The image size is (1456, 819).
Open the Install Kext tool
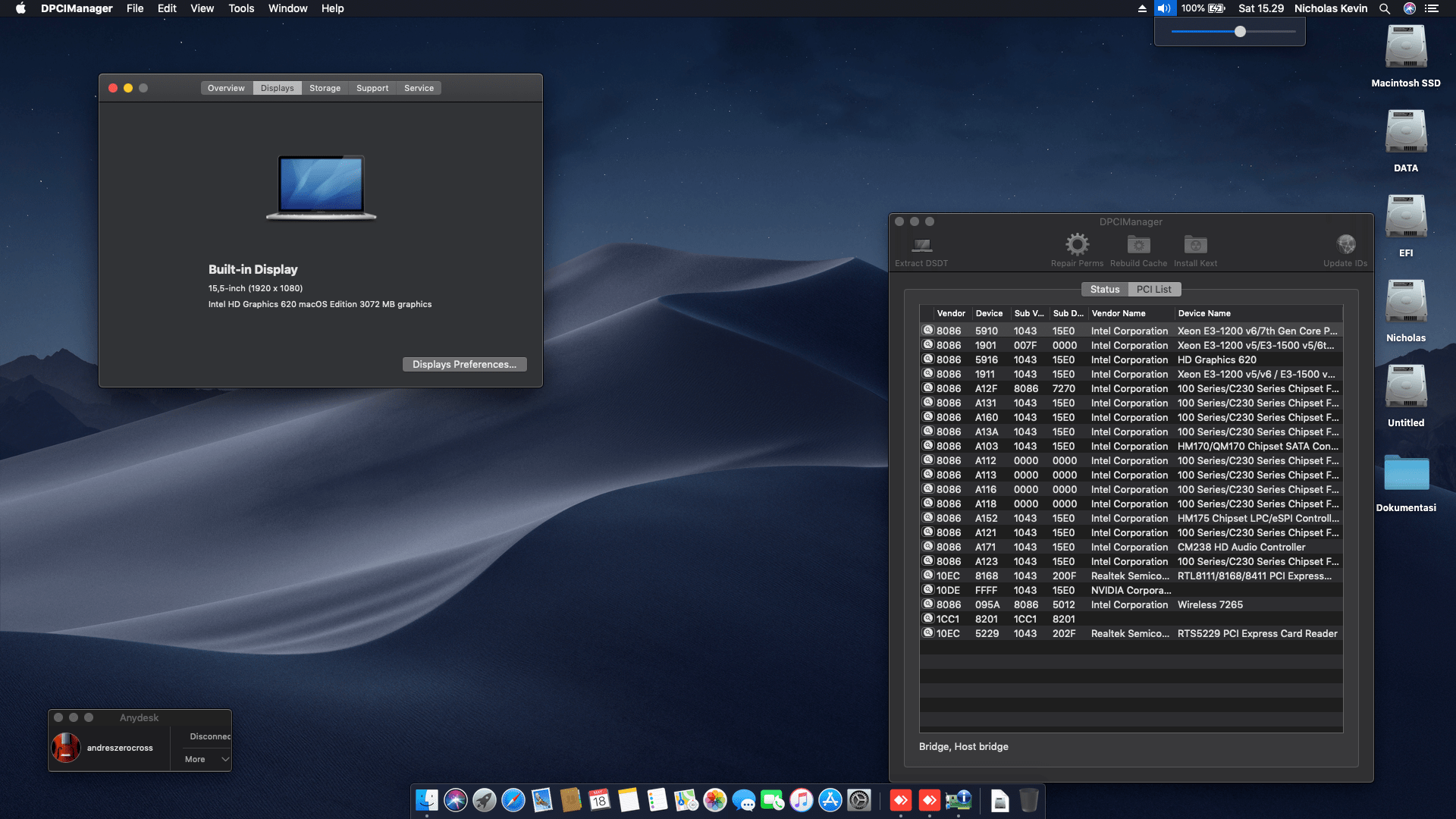1195,249
